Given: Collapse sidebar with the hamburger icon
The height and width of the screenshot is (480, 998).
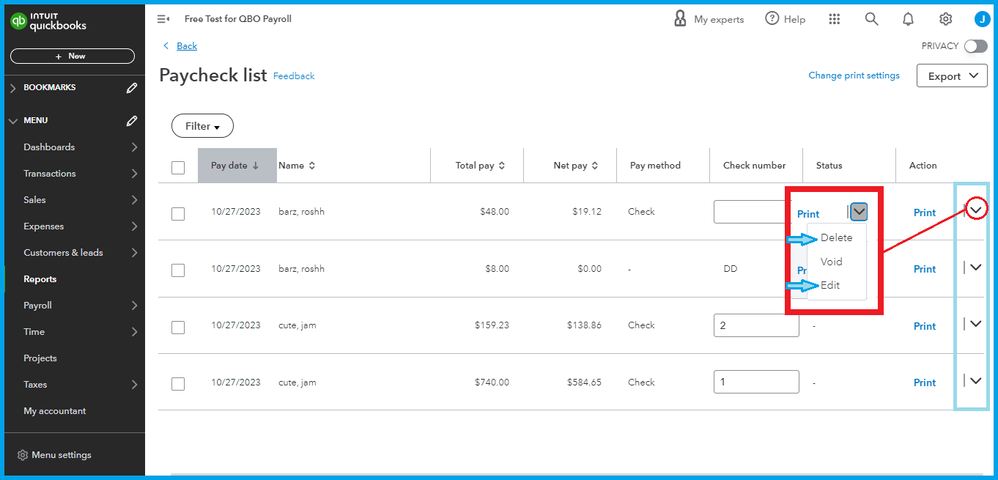Looking at the screenshot, I should coord(163,19).
